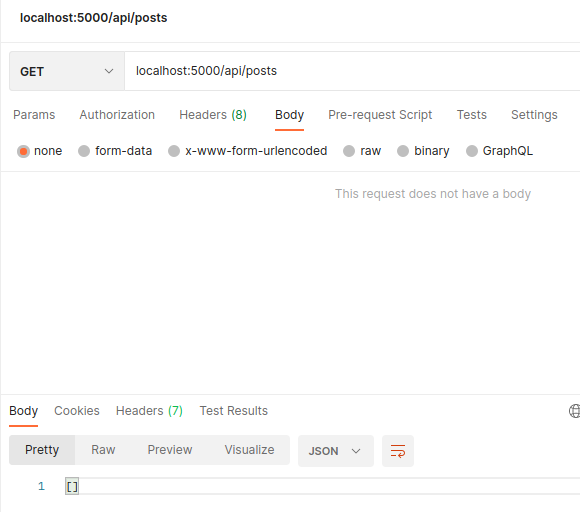The height and width of the screenshot is (512, 580).
Task: Expand the JSON format dropdown
Action: 335,451
